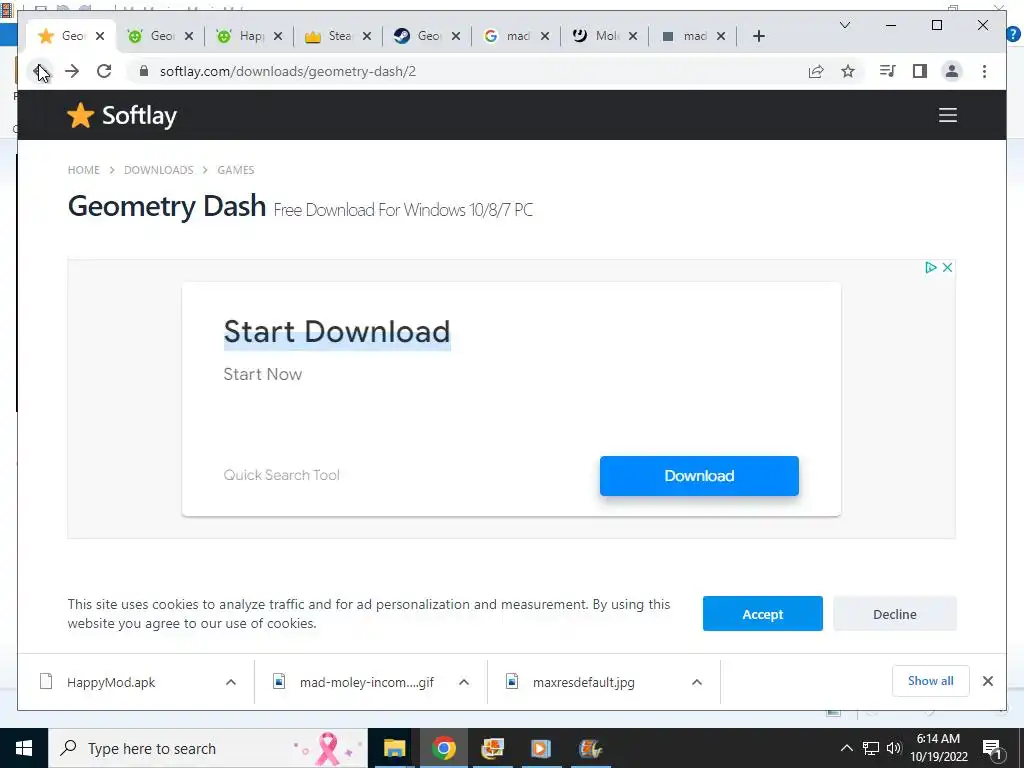1024x768 pixels.
Task: Switch to the Steam-icon Geo tab
Action: coord(428,36)
